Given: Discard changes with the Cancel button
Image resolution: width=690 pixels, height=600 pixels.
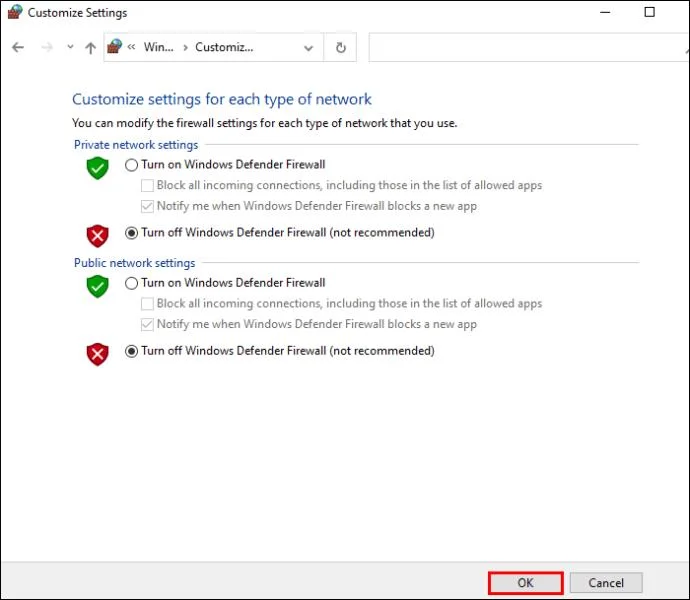Looking at the screenshot, I should (x=606, y=583).
